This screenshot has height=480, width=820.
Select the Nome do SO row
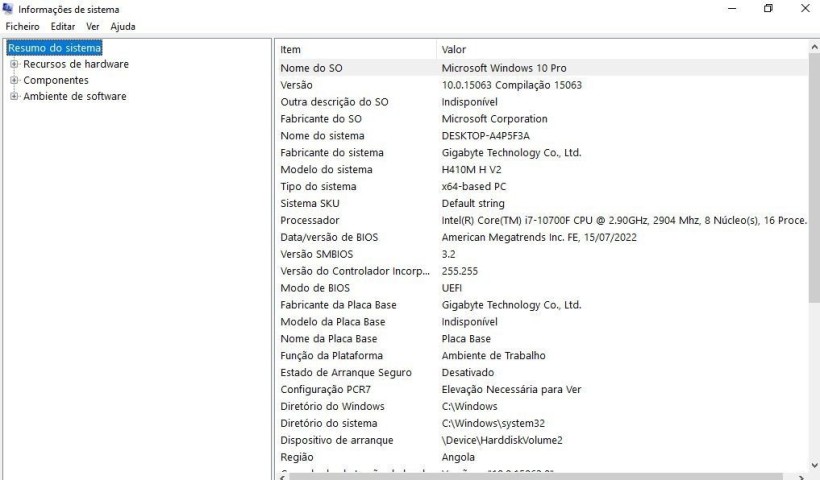(542, 68)
